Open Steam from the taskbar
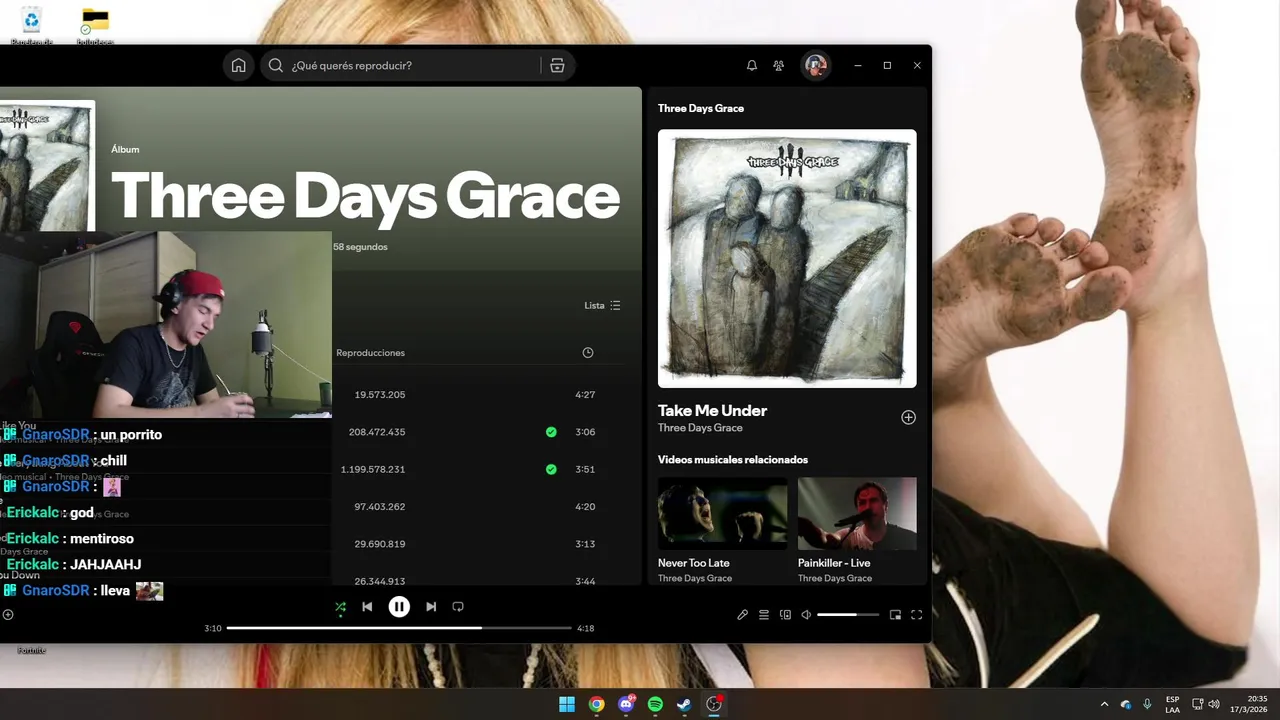Viewport: 1280px width, 720px height. click(684, 704)
